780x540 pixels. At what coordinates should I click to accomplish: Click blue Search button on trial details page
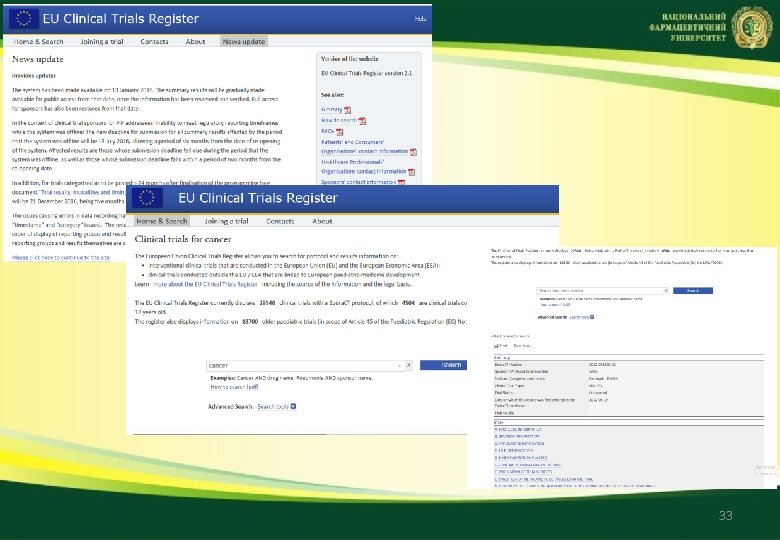coord(692,290)
